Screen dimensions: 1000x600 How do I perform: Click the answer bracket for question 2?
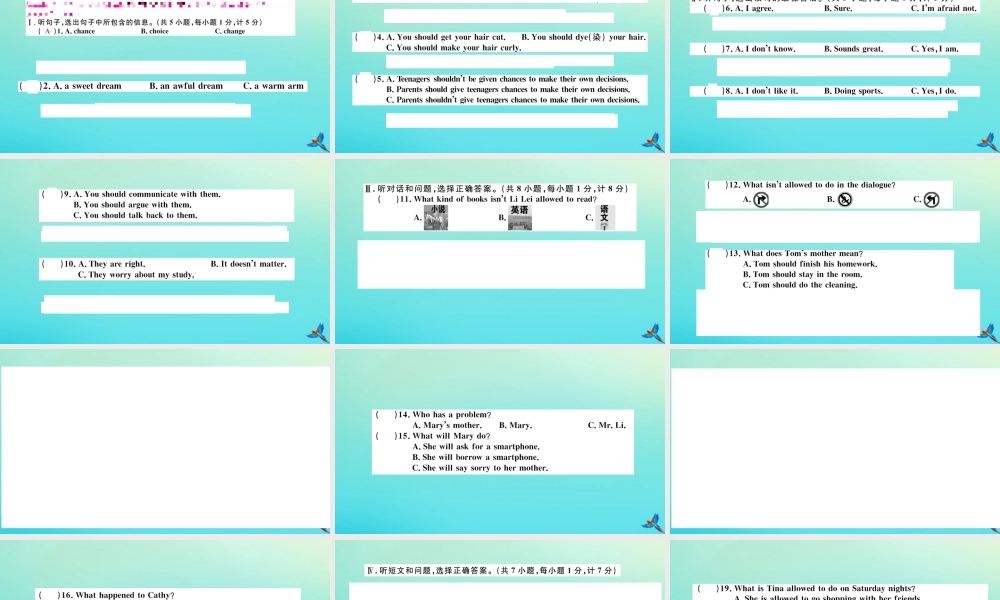point(31,86)
